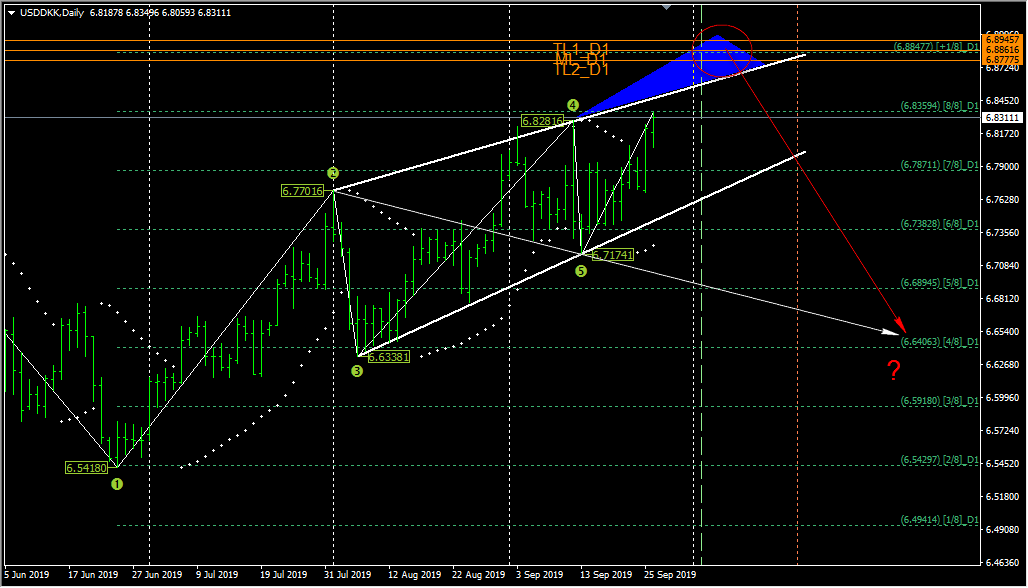Select the green wave marker number 3
This screenshot has height=588, width=1028.
coord(357,371)
